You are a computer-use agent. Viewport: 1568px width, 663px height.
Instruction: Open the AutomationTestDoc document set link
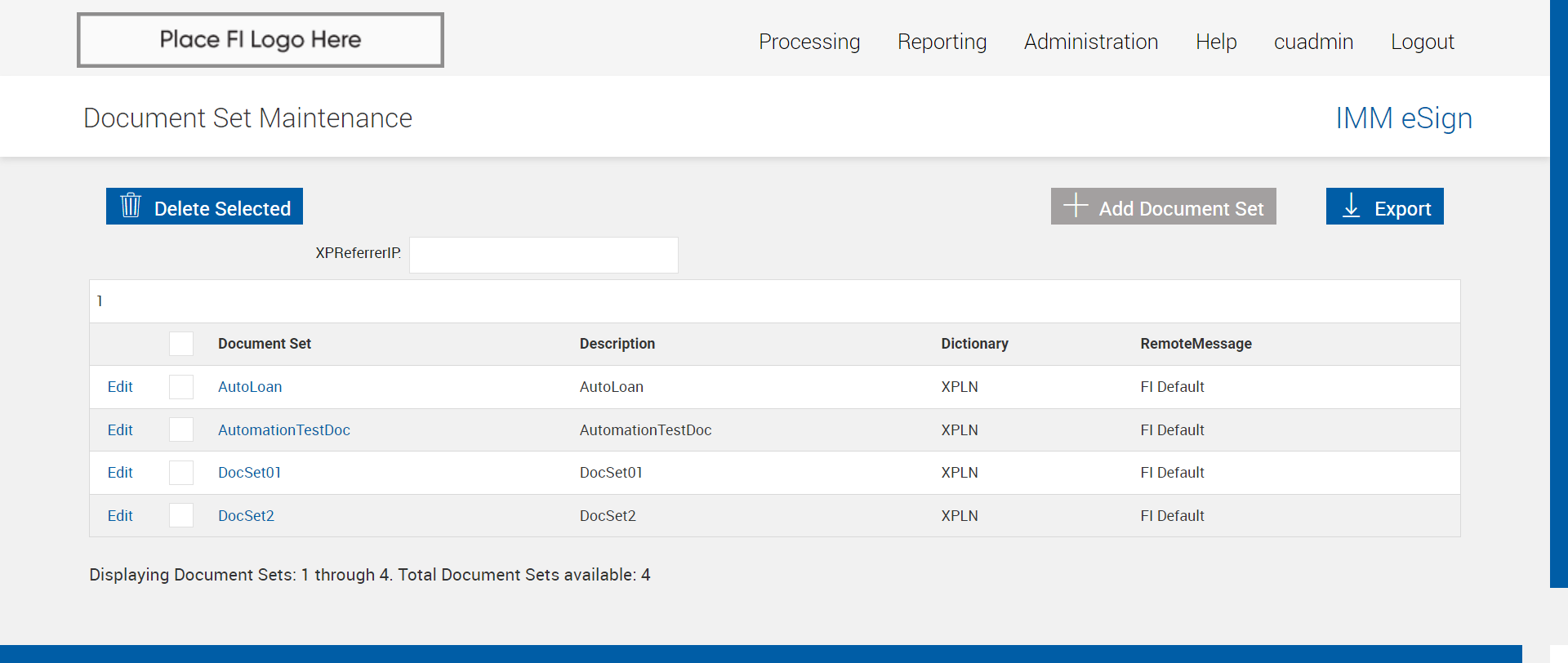[x=283, y=430]
